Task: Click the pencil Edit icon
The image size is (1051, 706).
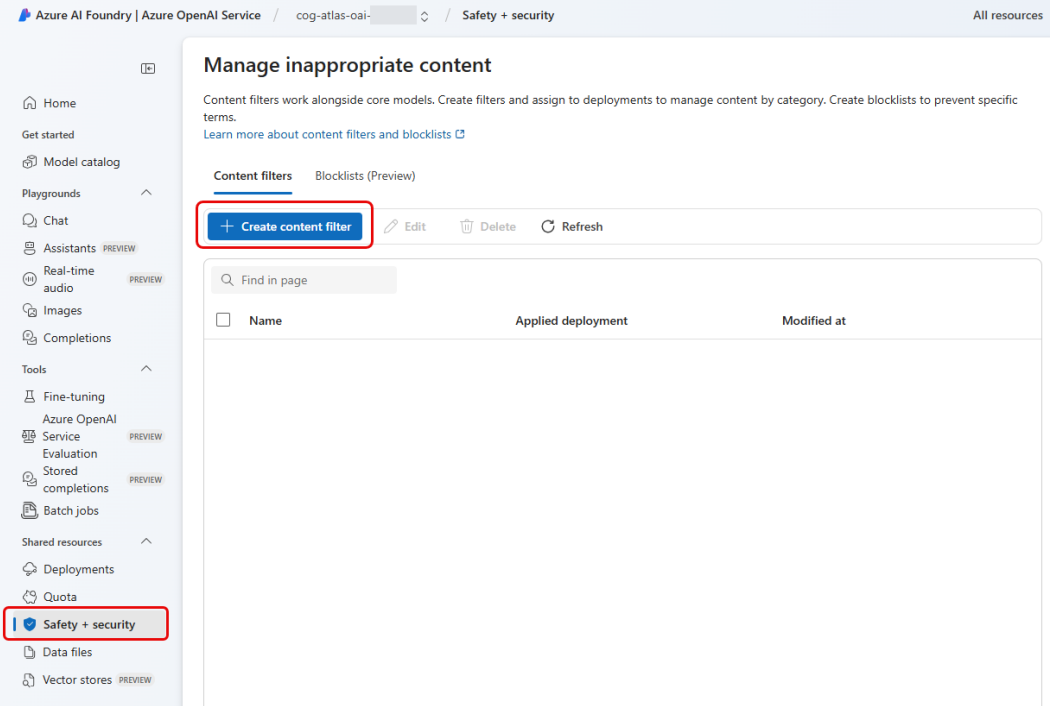Action: [x=391, y=227]
